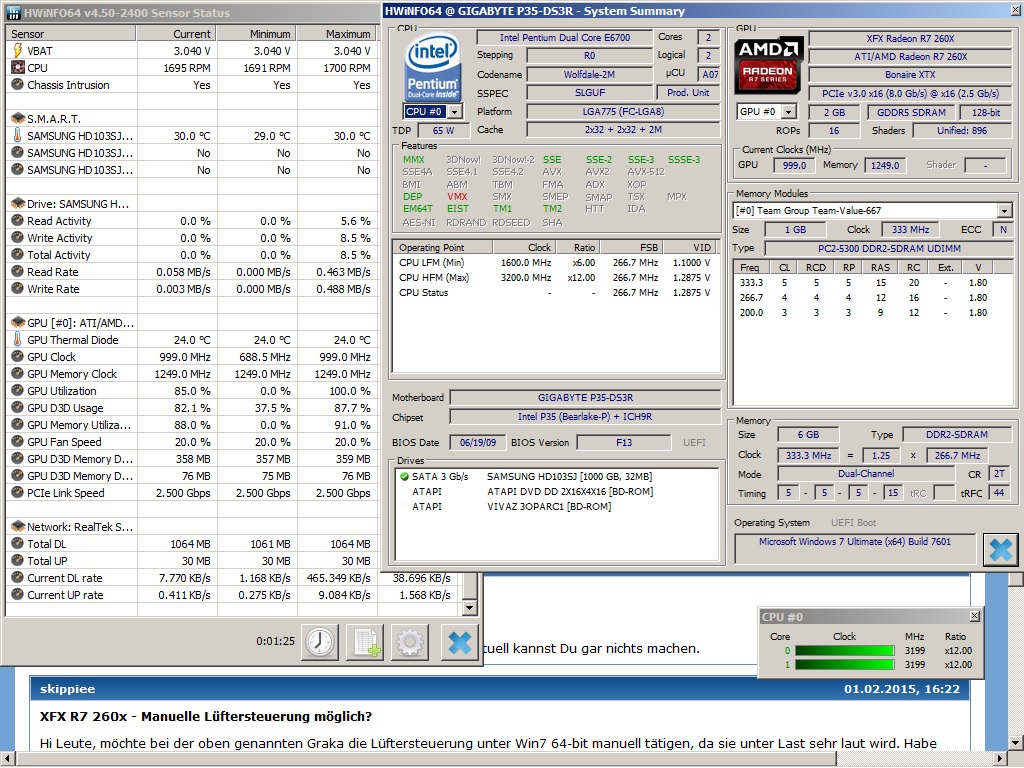The width and height of the screenshot is (1024, 768).
Task: Click Core 1 green clock bar
Action: 844,664
